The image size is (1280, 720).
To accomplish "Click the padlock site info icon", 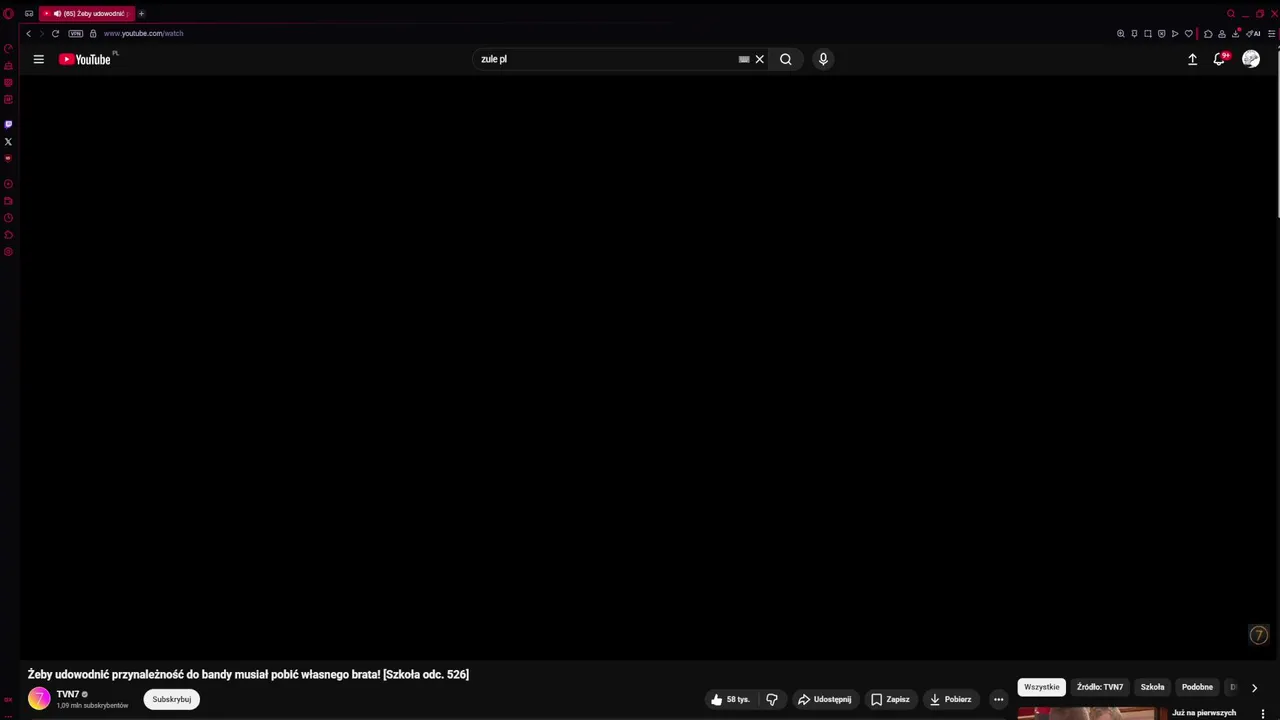I will tap(93, 34).
